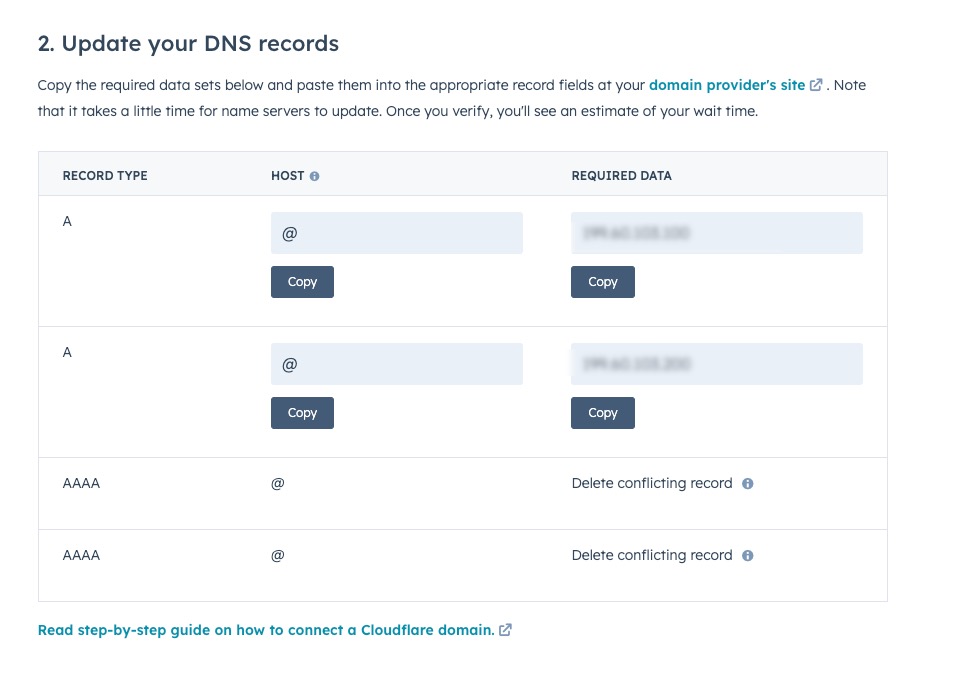Click the second Delete conflicting record text
This screenshot has height=682, width=964.
(x=652, y=555)
